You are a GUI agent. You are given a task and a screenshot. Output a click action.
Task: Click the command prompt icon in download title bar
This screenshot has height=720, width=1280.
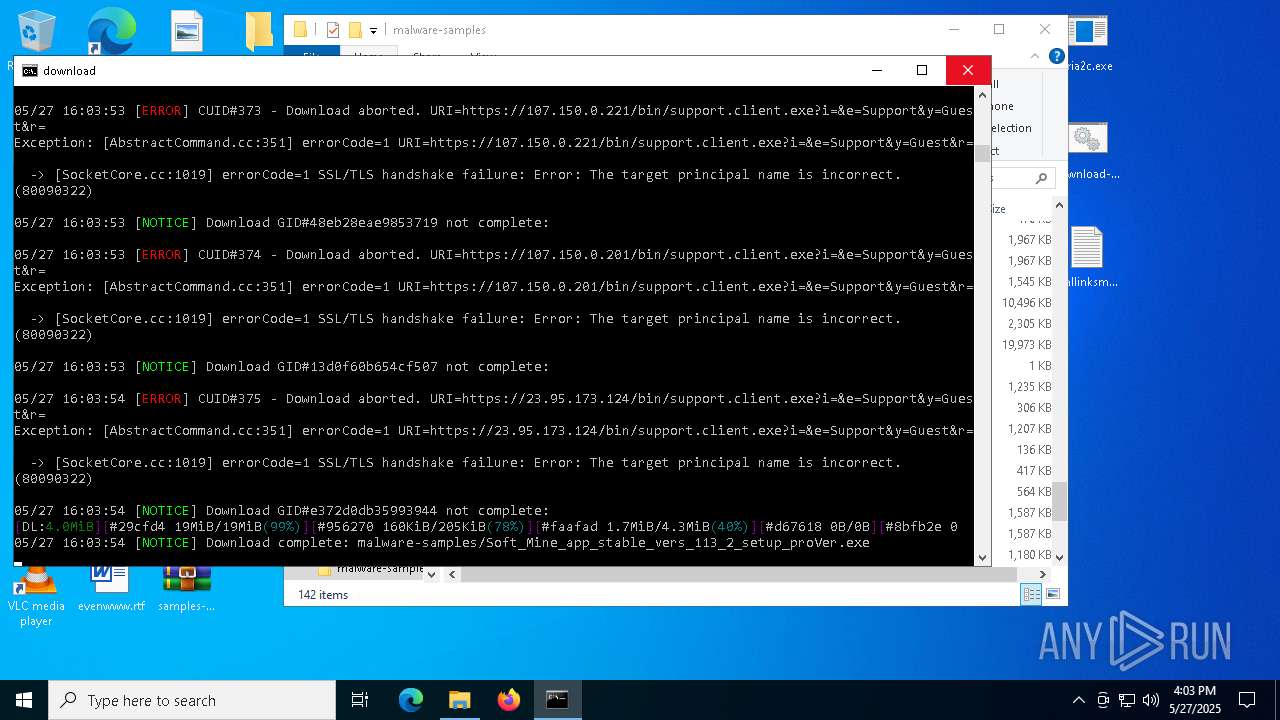pyautogui.click(x=30, y=71)
